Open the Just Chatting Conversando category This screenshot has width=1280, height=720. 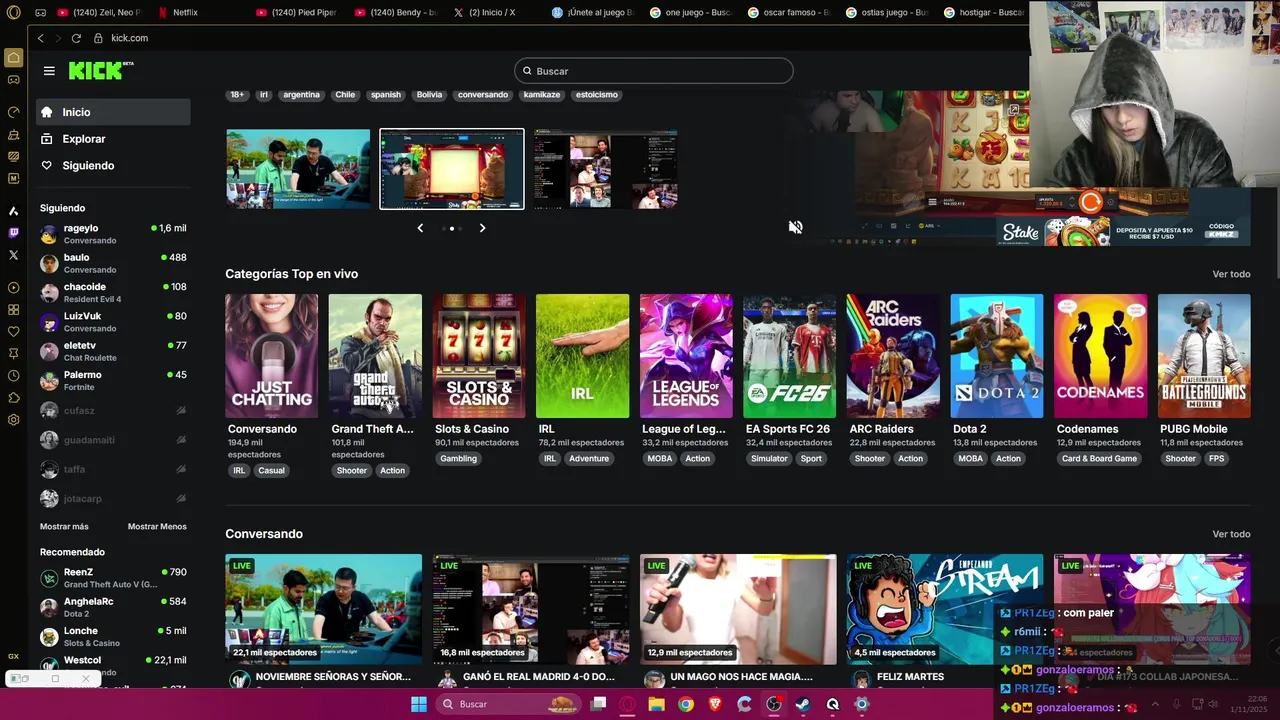pyautogui.click(x=271, y=356)
